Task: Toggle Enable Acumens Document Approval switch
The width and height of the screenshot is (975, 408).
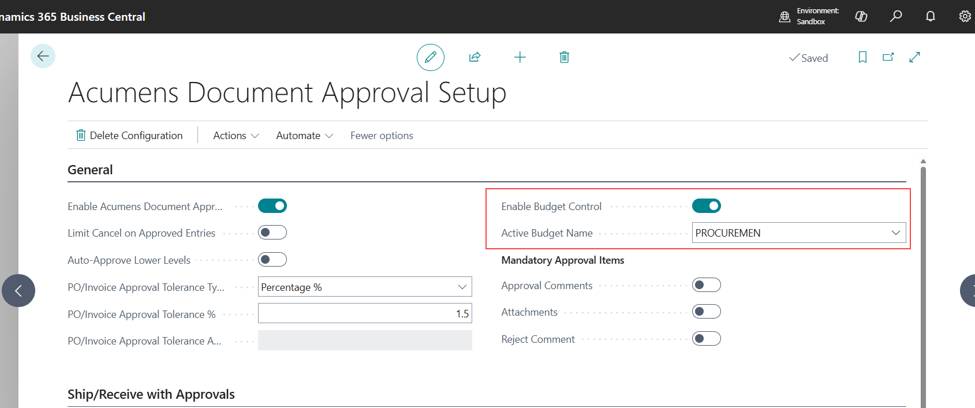Action: coord(272,206)
